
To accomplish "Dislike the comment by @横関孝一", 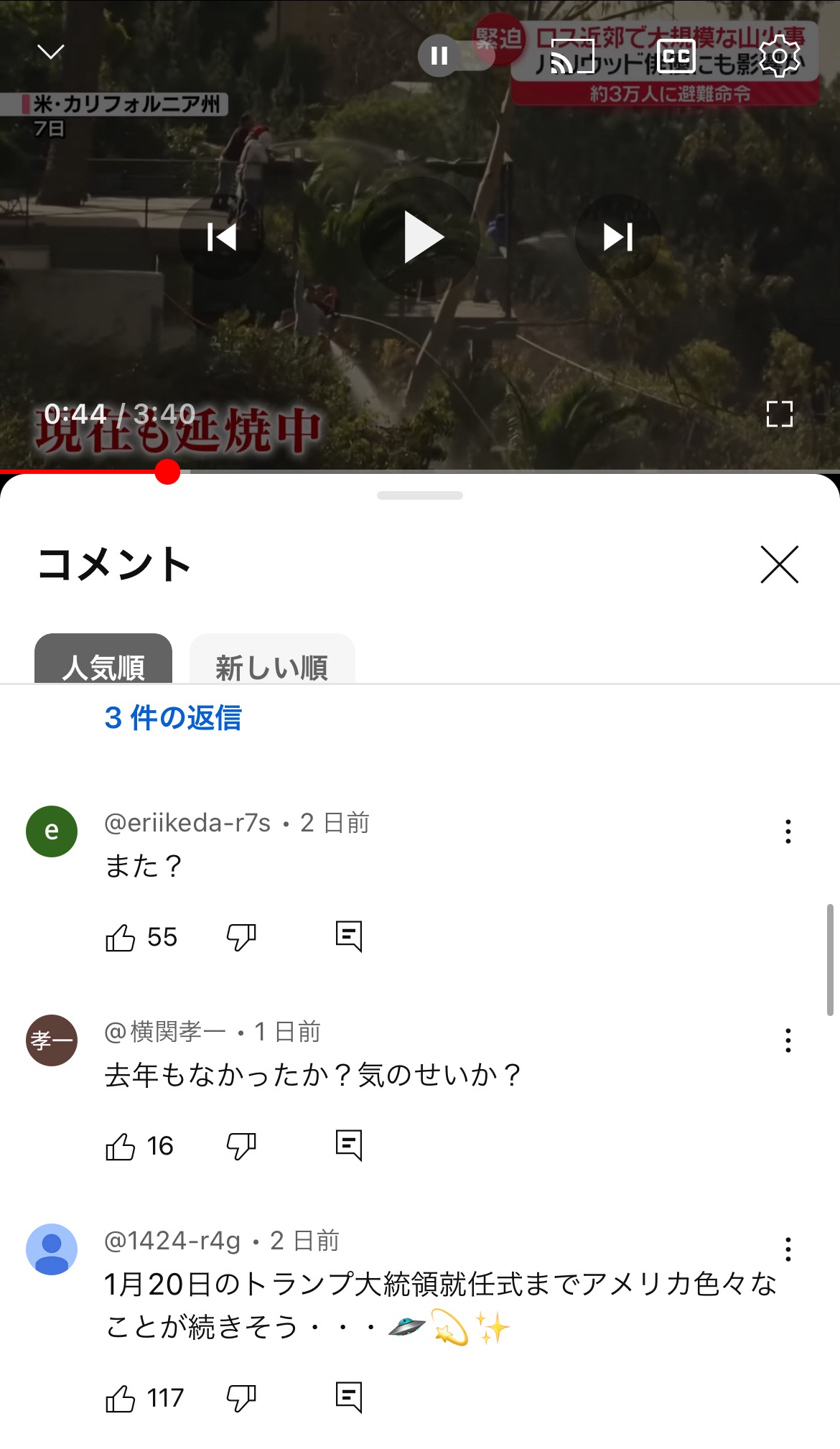I will [x=241, y=1146].
